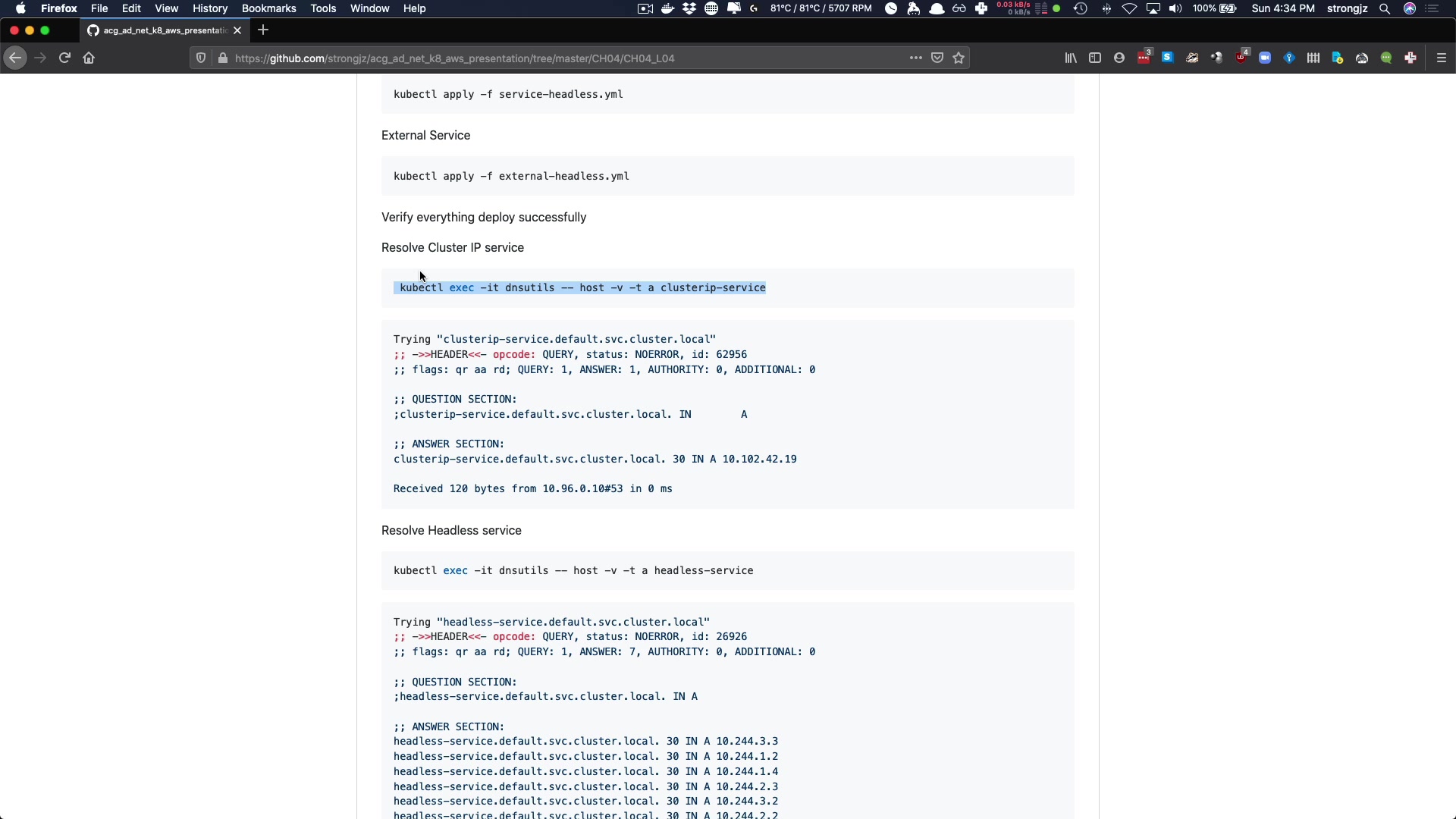Reload the current GitHub page
This screenshot has width=1456, height=819.
tap(64, 58)
